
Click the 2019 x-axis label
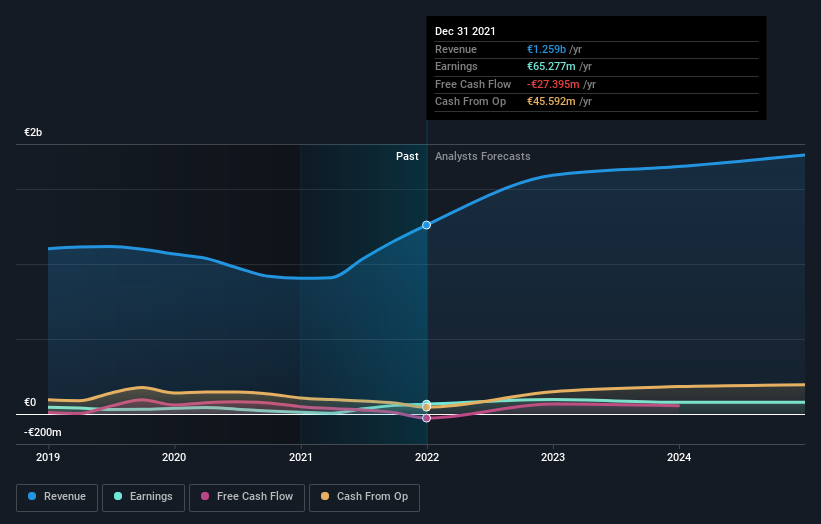(48, 458)
